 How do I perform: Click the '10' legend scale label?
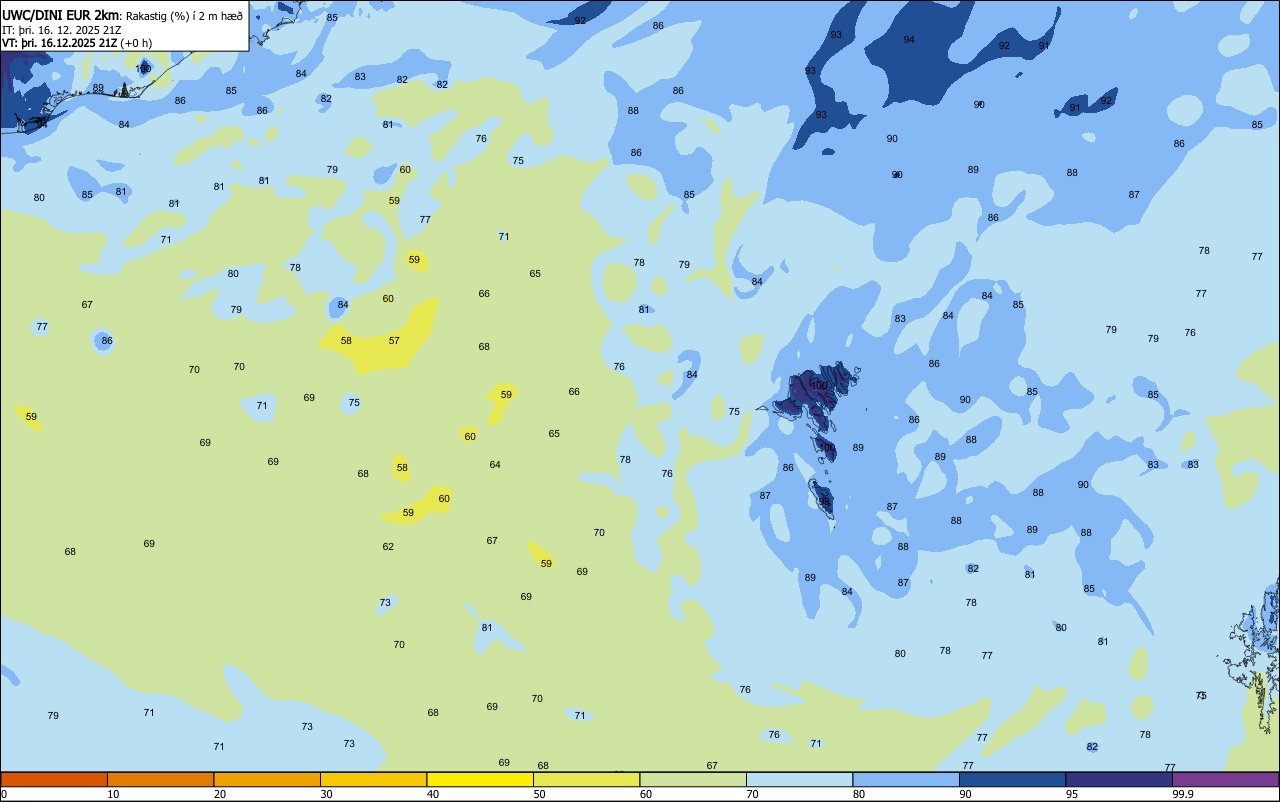coord(114,794)
